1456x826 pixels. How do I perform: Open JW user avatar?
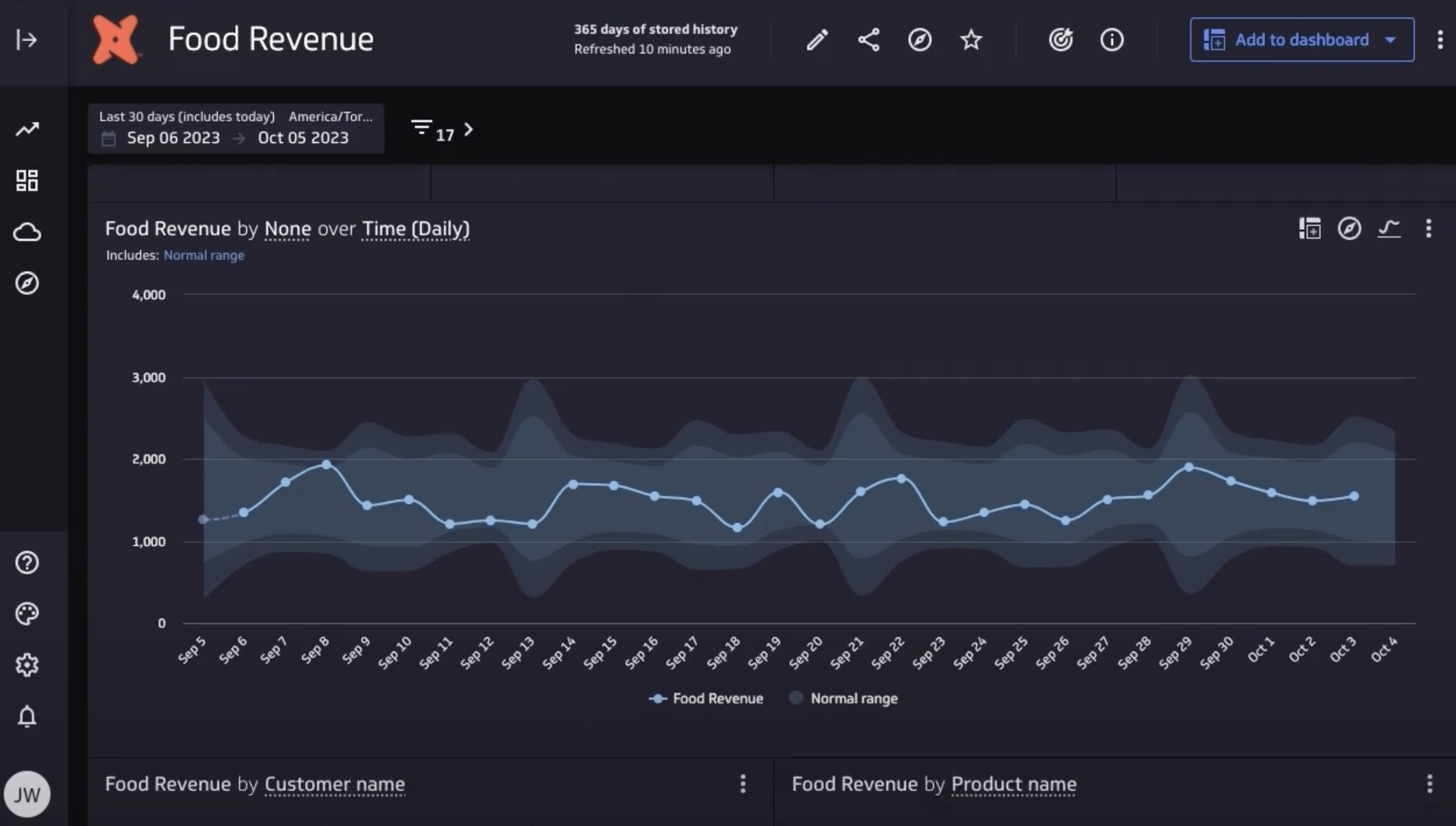[x=27, y=794]
